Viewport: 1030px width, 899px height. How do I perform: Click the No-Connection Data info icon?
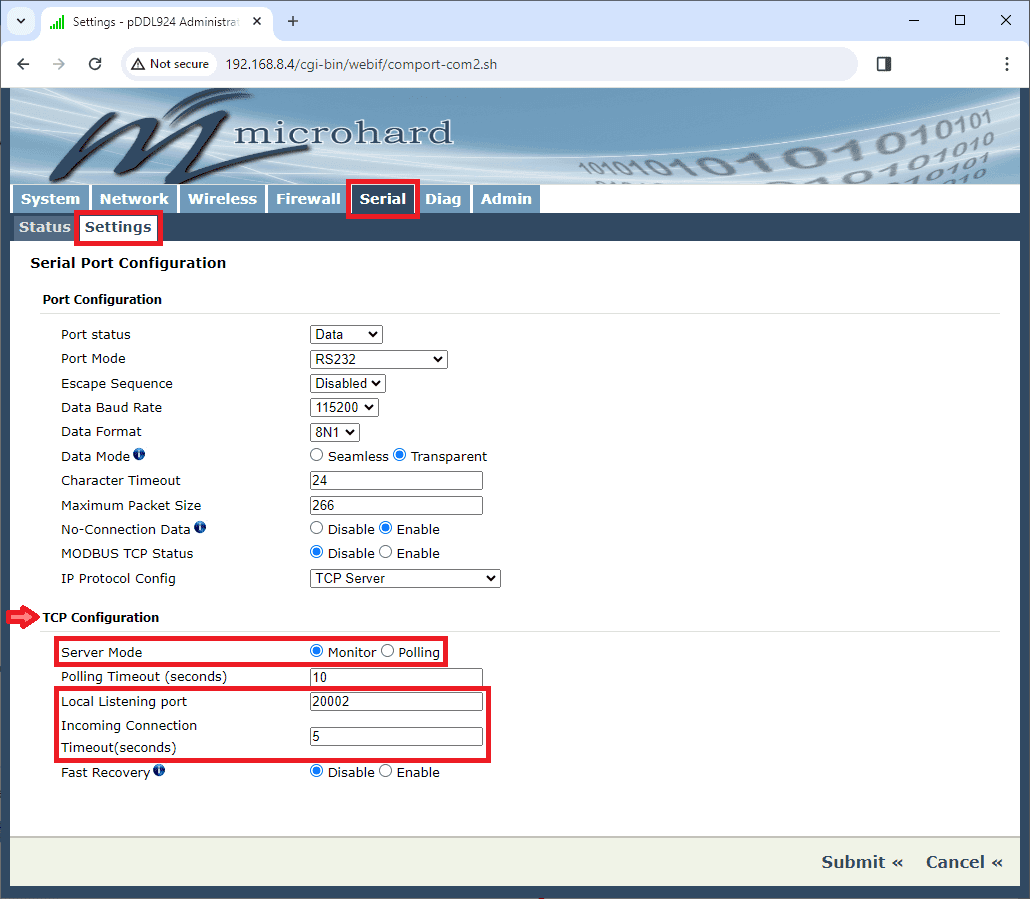[x=200, y=528]
